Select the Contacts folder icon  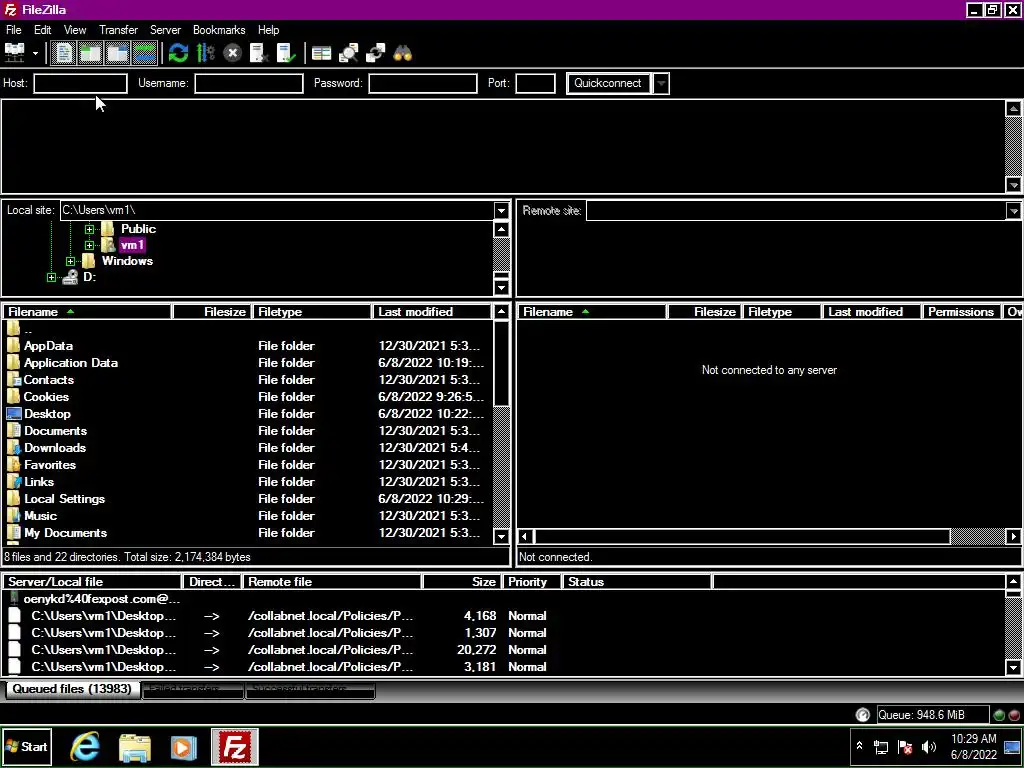tap(14, 380)
